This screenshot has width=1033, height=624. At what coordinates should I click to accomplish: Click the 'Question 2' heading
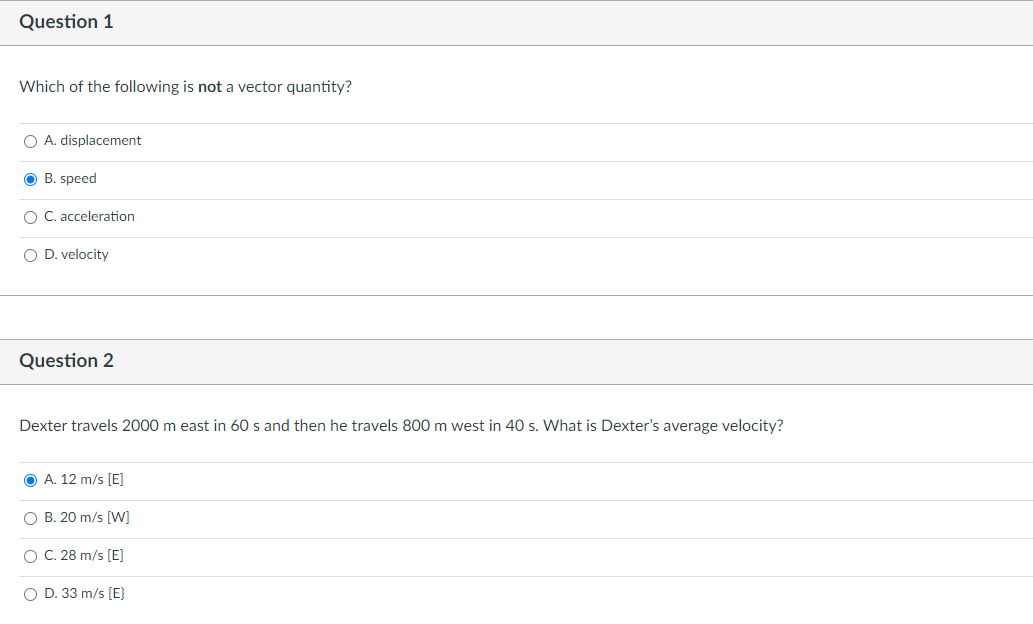(x=67, y=360)
